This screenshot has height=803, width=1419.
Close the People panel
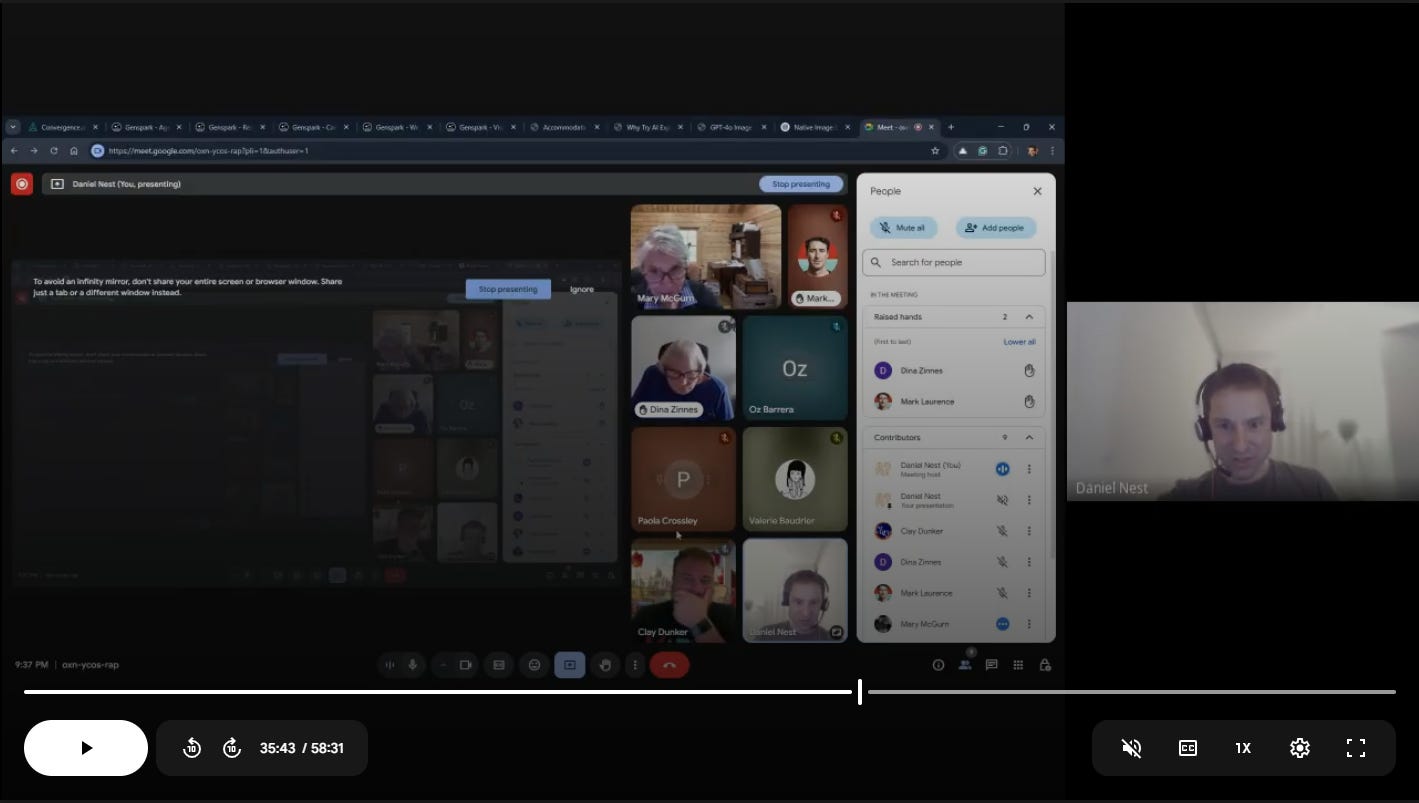[1037, 191]
